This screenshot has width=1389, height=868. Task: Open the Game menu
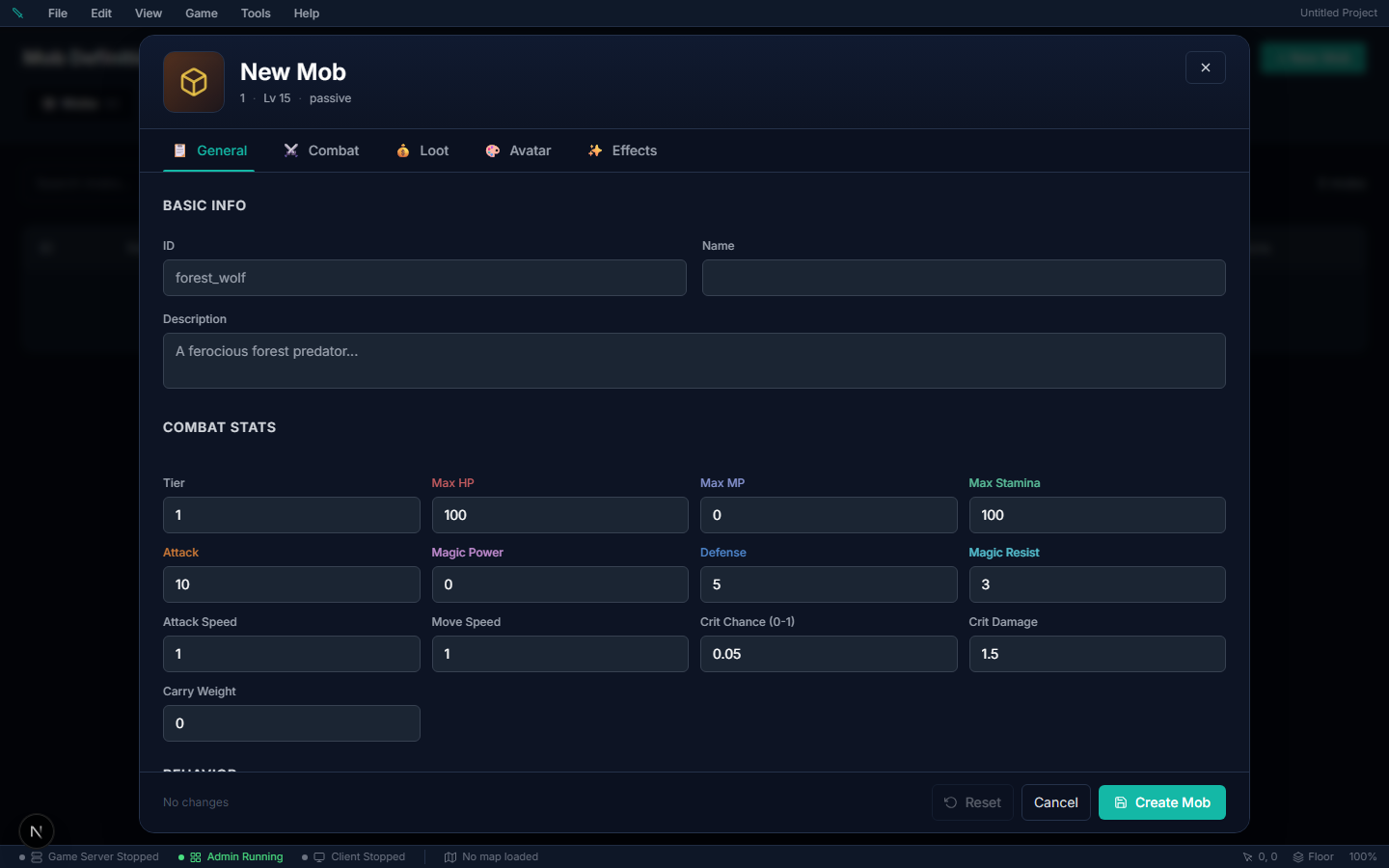point(202,14)
